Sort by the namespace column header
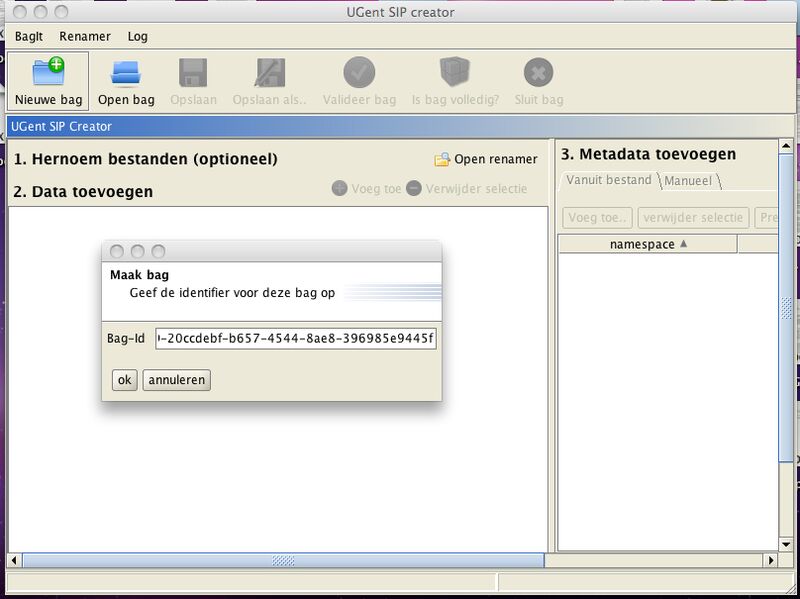Screen dimensions: 800x599 (x=647, y=244)
